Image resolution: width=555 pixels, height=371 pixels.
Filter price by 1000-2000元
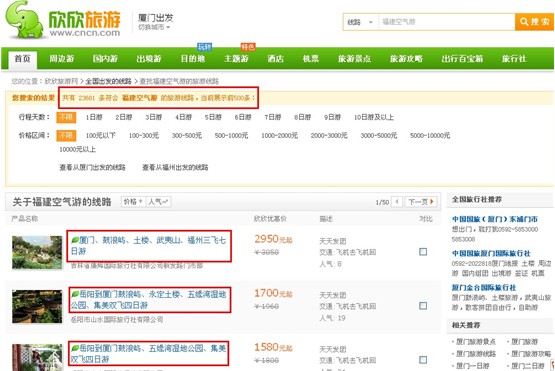pyautogui.click(x=279, y=136)
